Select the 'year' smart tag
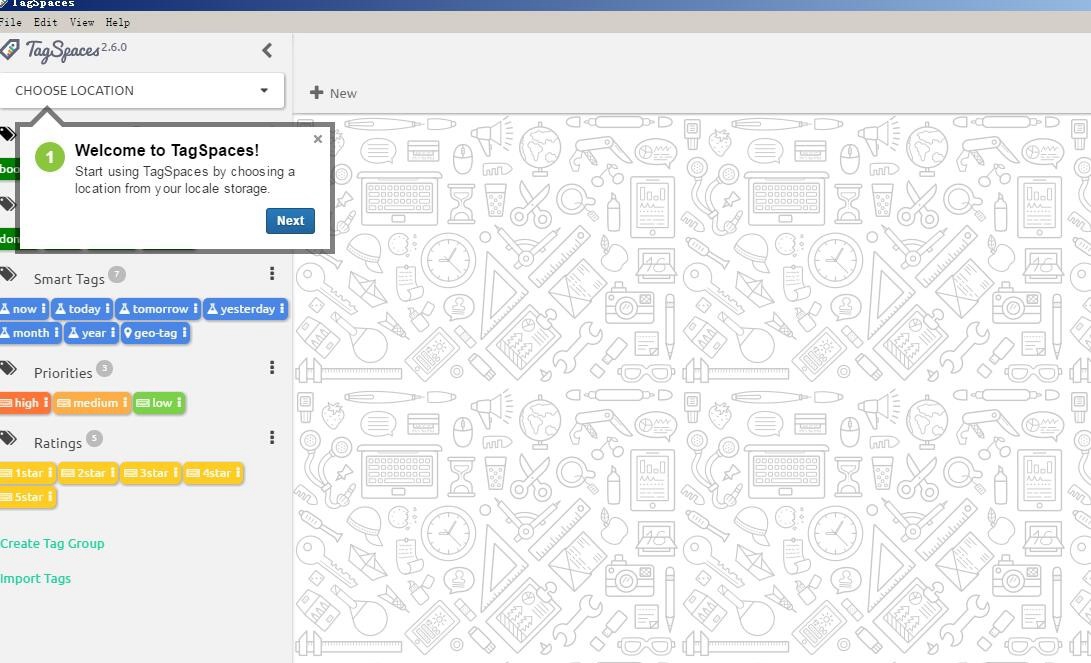Screen dimensions: 1091x663 (x=92, y=333)
